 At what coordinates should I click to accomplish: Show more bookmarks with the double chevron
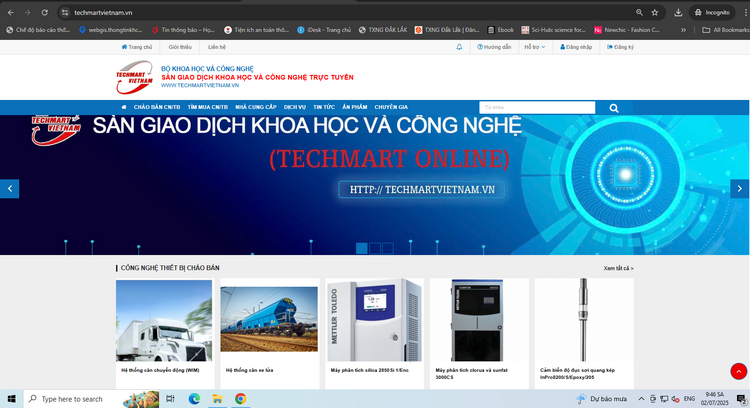tap(684, 30)
